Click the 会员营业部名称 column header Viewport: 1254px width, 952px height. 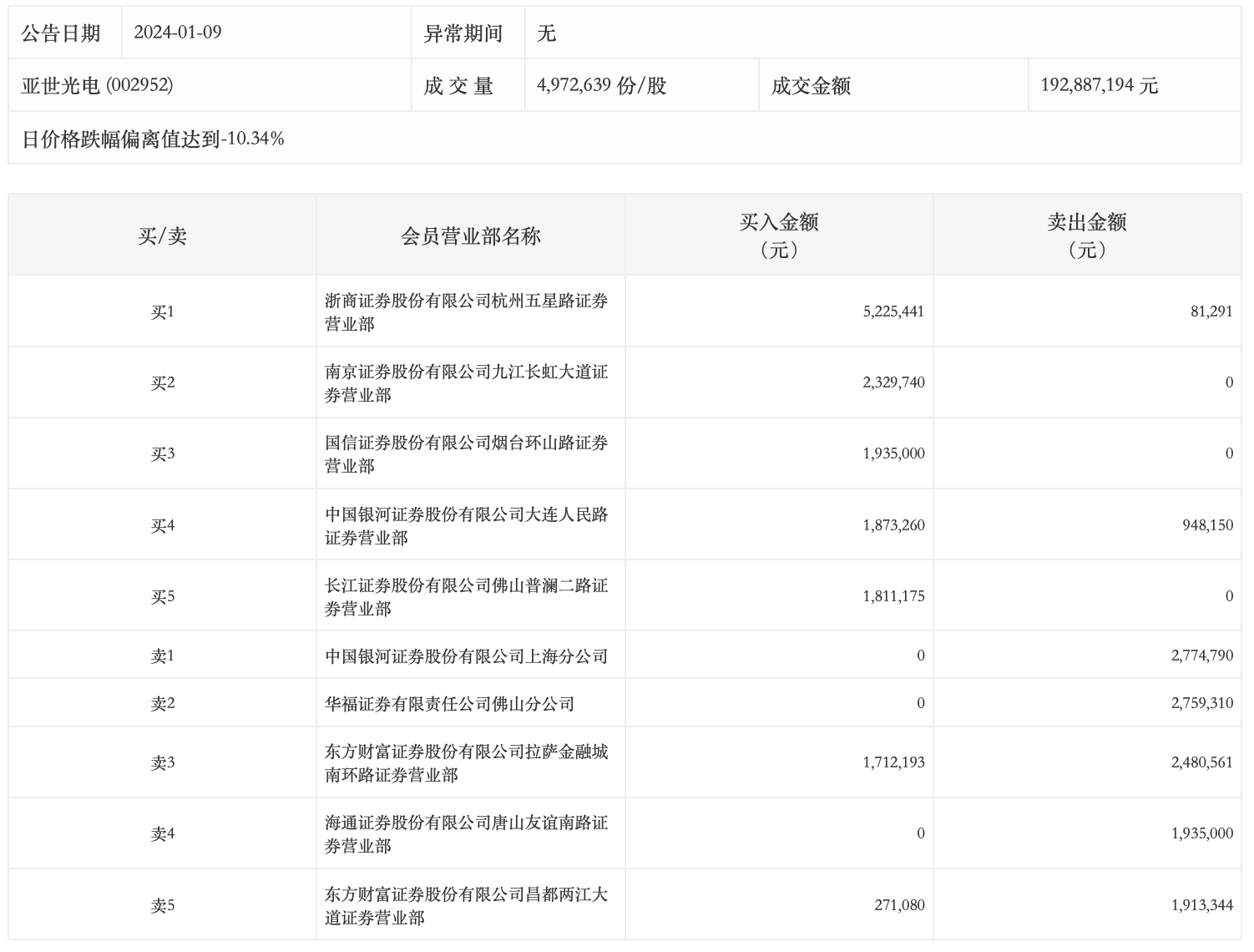coord(471,235)
